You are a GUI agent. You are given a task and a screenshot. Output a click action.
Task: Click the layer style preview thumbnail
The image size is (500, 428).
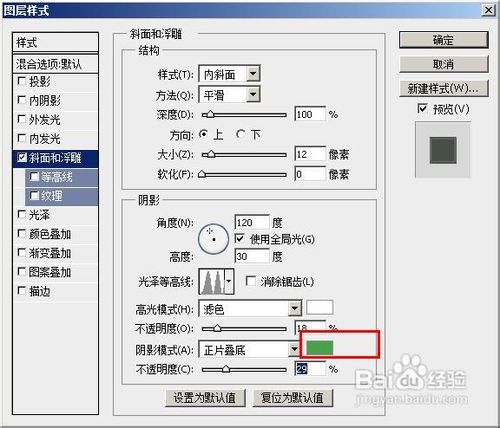click(443, 150)
